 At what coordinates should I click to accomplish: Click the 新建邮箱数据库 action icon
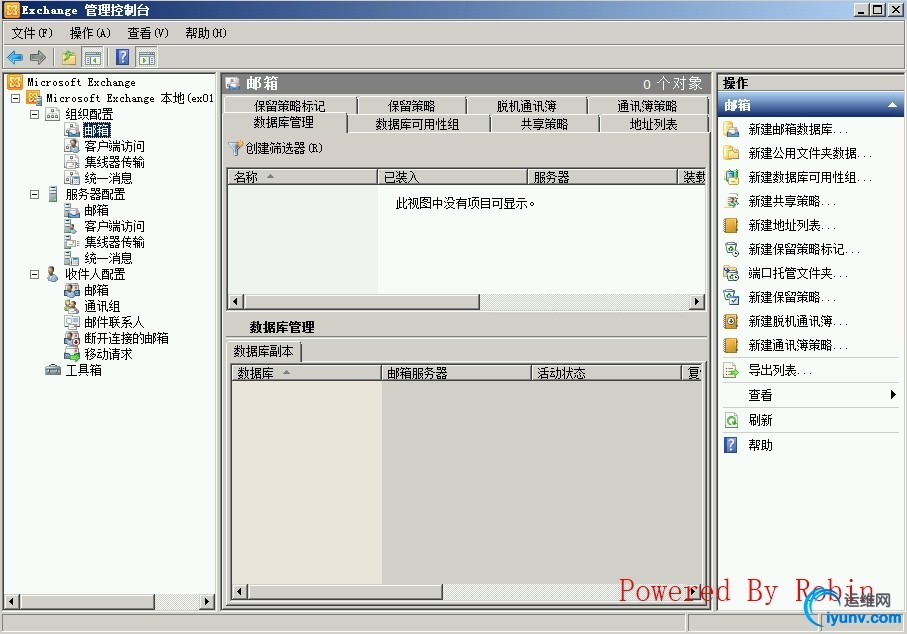pos(731,129)
